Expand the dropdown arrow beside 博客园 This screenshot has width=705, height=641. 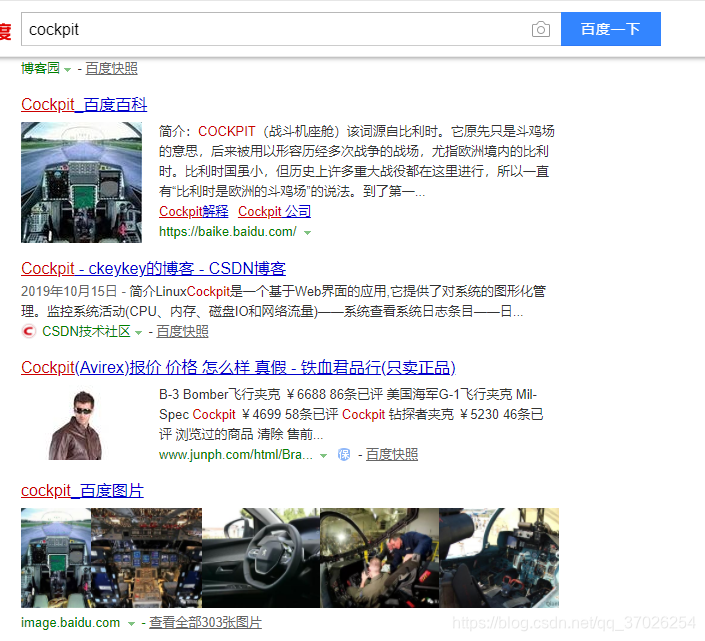[67, 70]
